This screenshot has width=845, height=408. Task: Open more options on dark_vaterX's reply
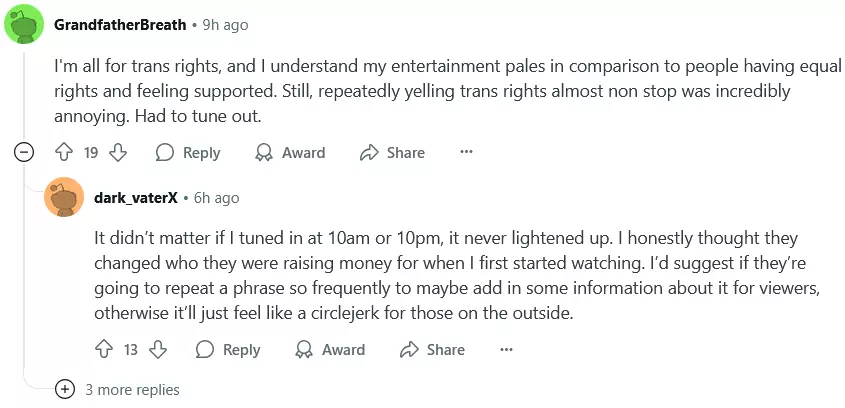tap(506, 349)
